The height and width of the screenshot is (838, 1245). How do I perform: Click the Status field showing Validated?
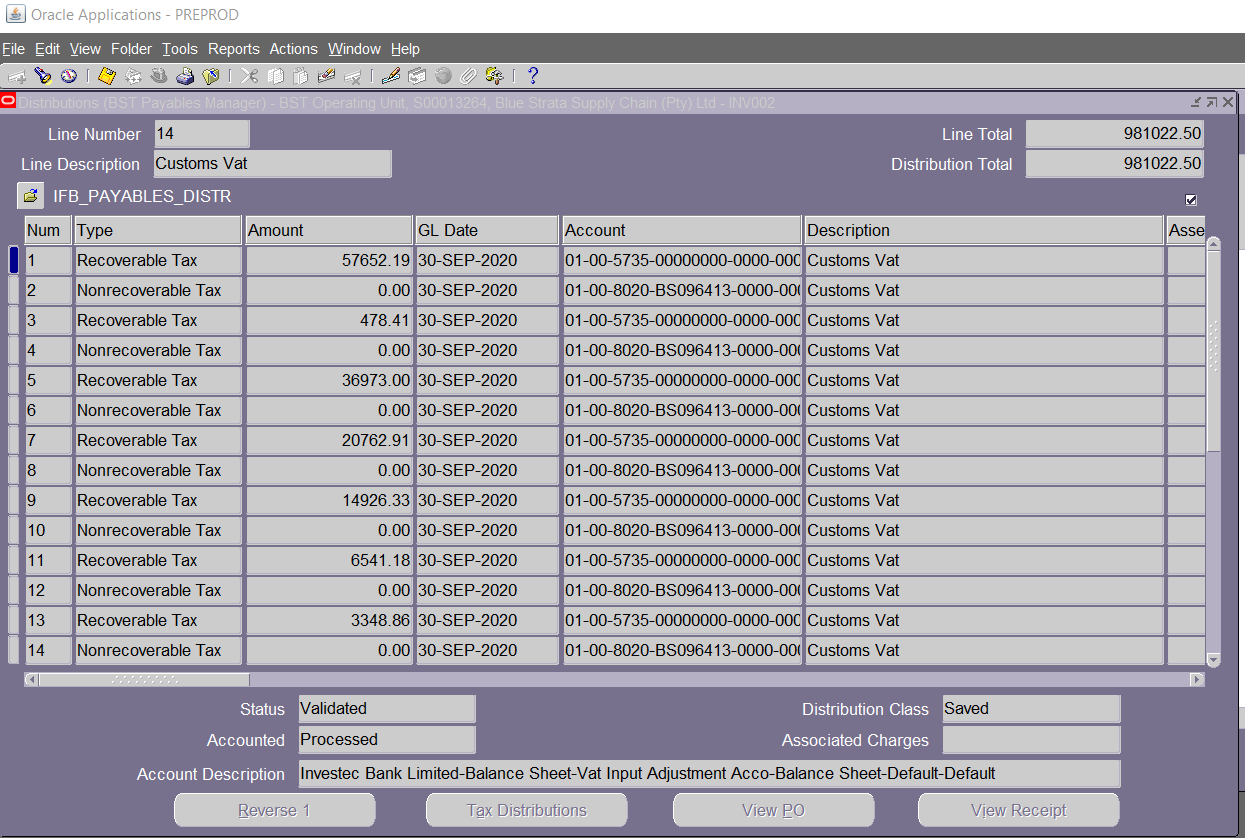[x=387, y=709]
